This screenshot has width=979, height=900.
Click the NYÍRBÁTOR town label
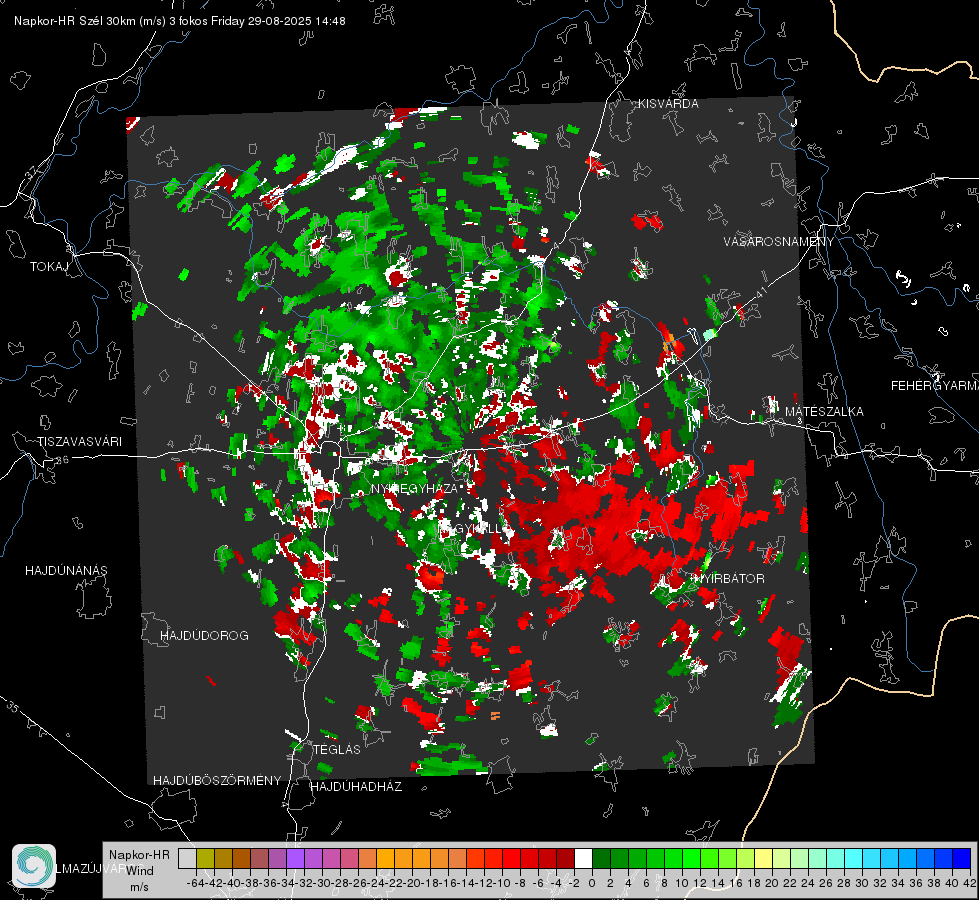point(729,579)
